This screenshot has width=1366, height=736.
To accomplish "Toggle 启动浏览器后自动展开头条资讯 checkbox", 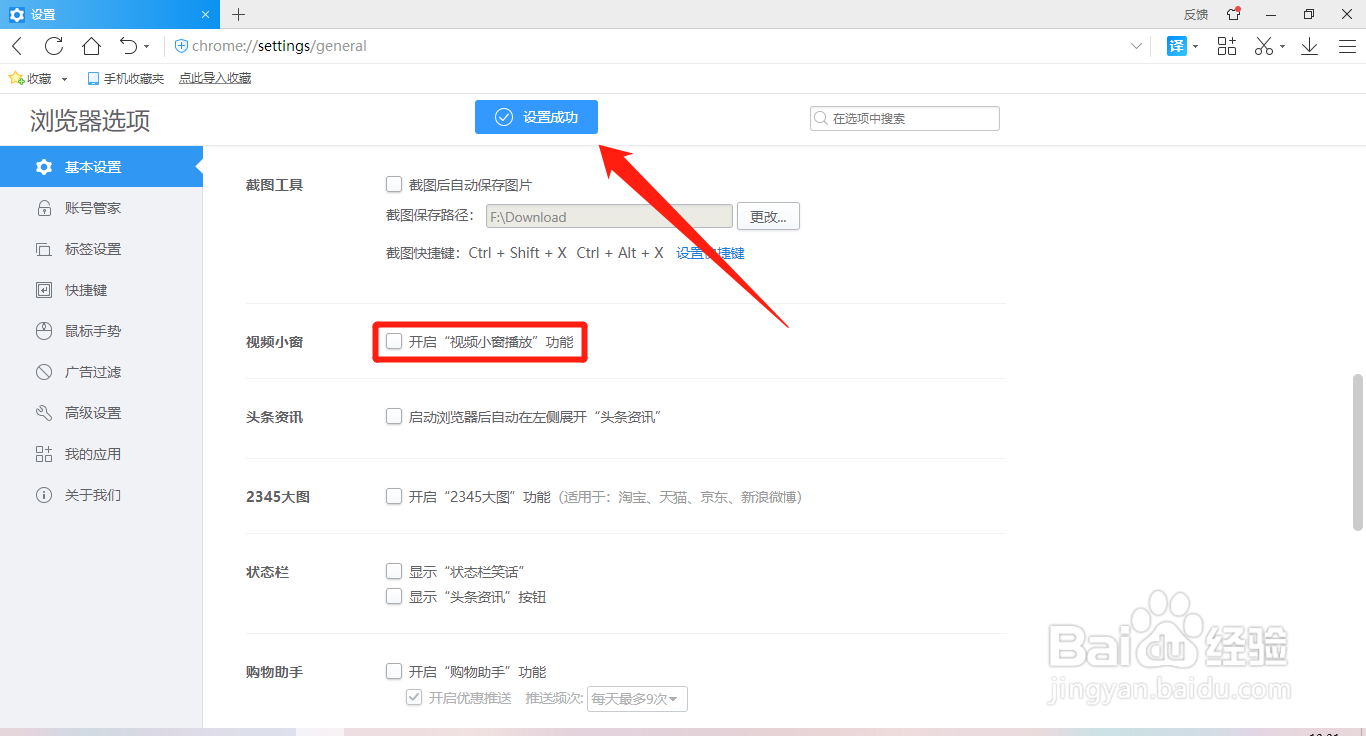I will coord(394,416).
